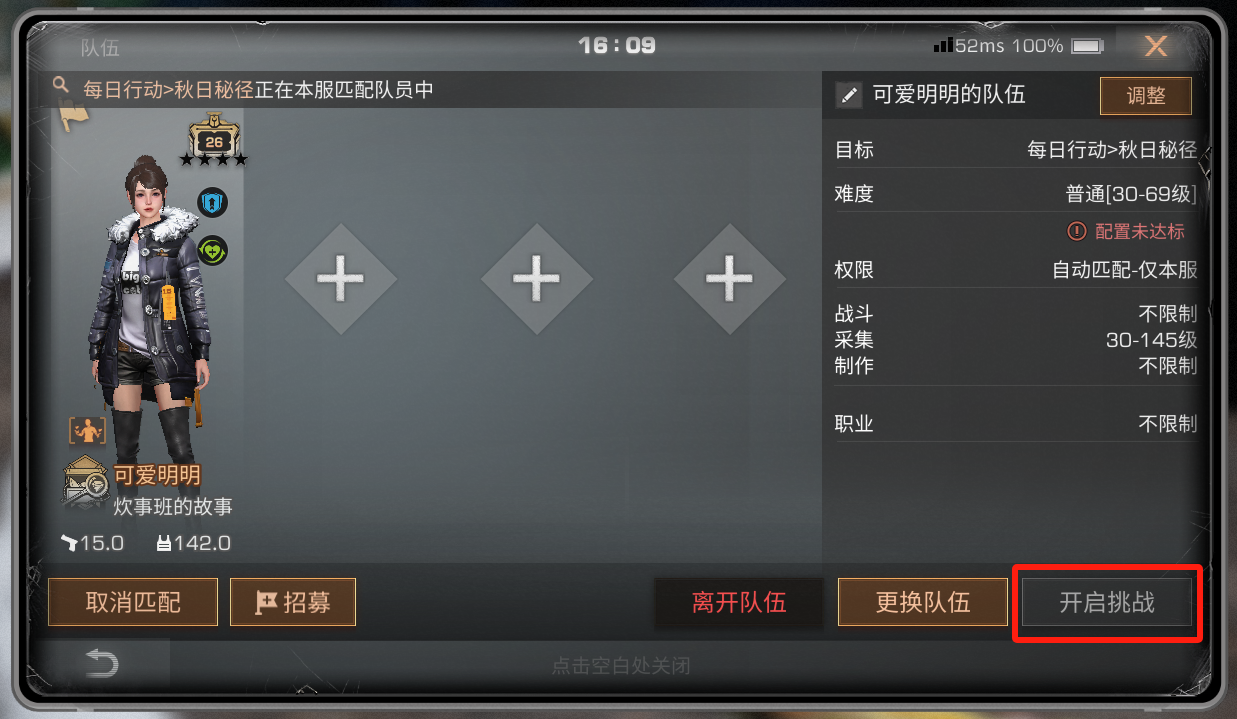Screen dimensions: 1237x719
Task: Open the 招募 recruit button
Action: click(x=293, y=602)
